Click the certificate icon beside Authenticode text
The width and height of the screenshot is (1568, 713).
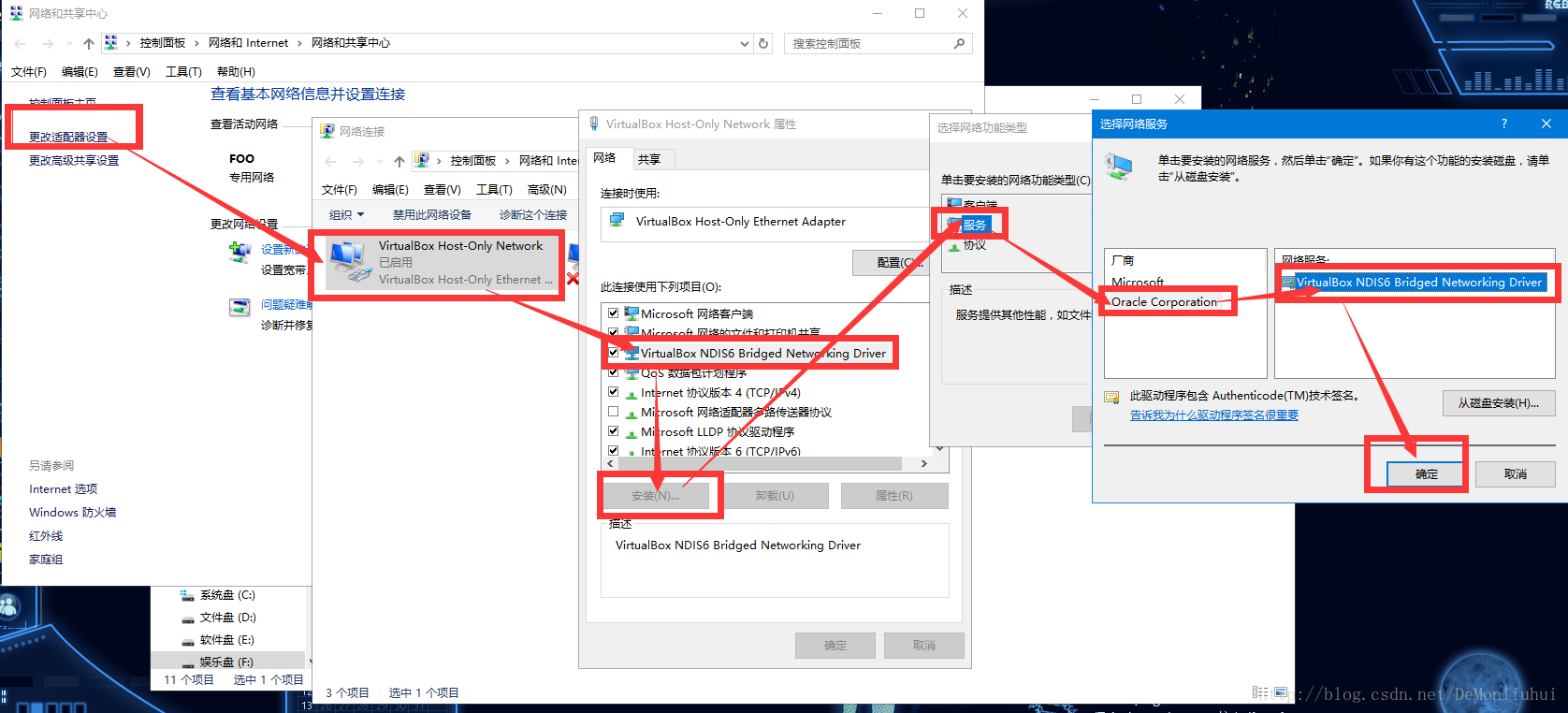(1112, 397)
